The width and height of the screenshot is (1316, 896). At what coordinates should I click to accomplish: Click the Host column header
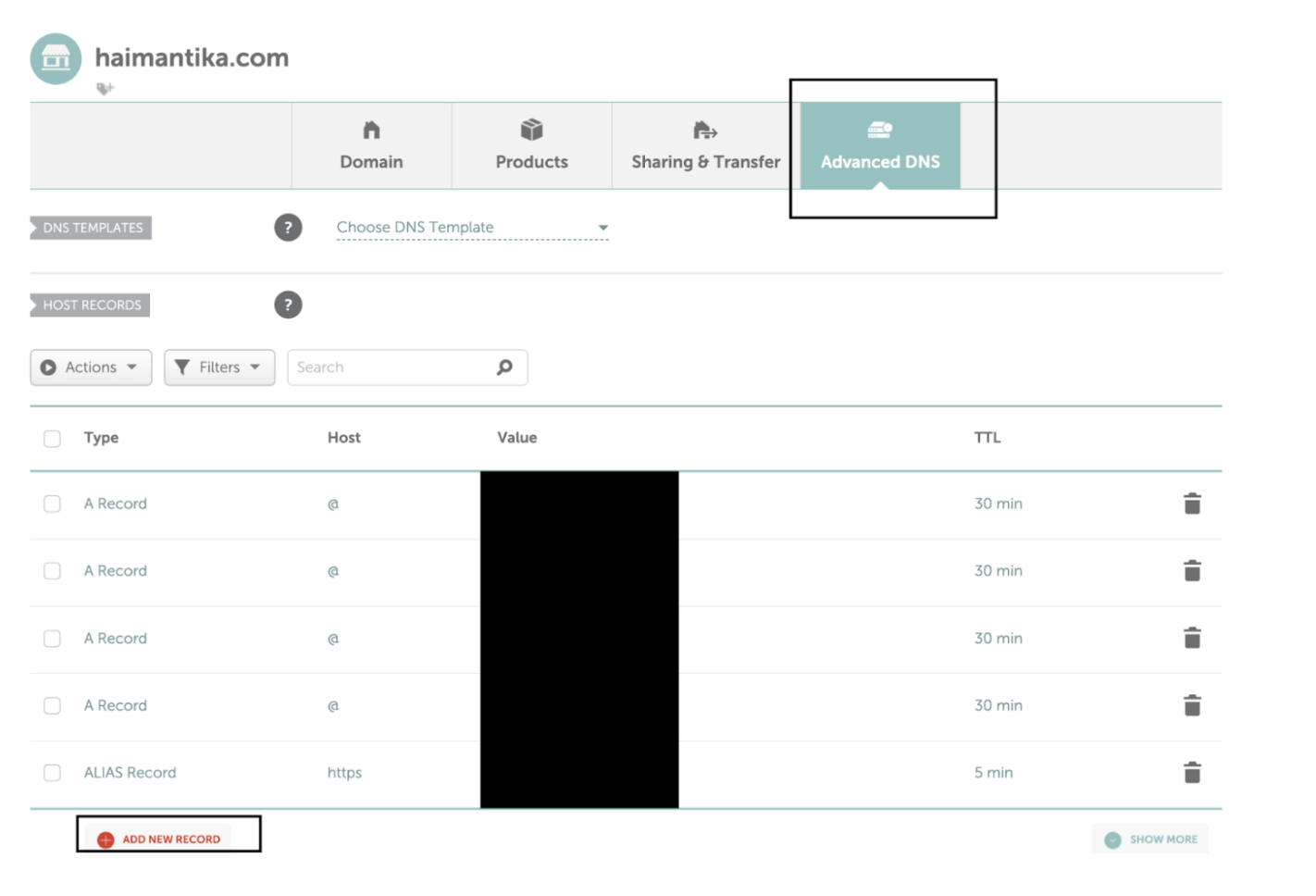click(343, 438)
